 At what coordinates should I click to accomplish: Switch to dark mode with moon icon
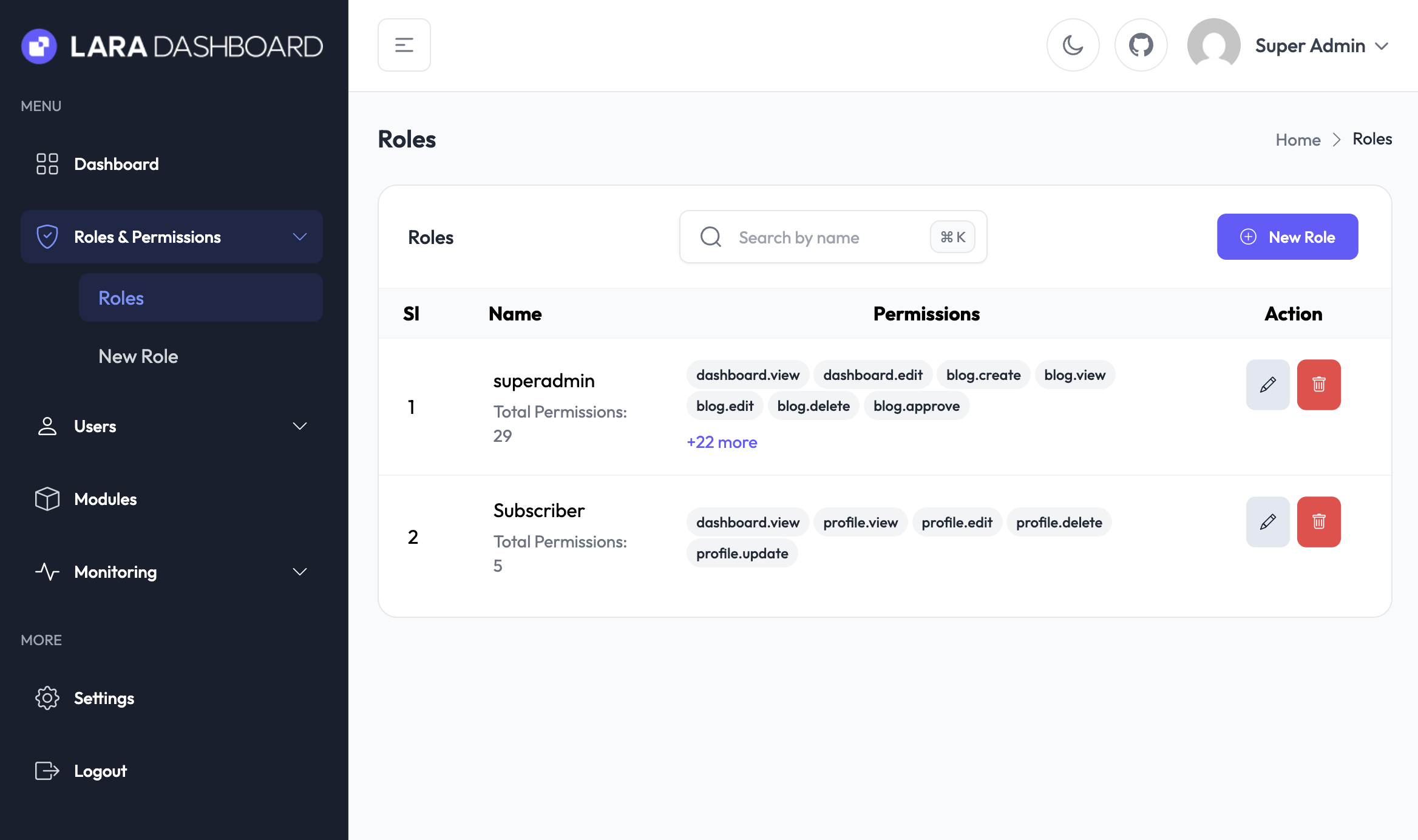(x=1073, y=45)
